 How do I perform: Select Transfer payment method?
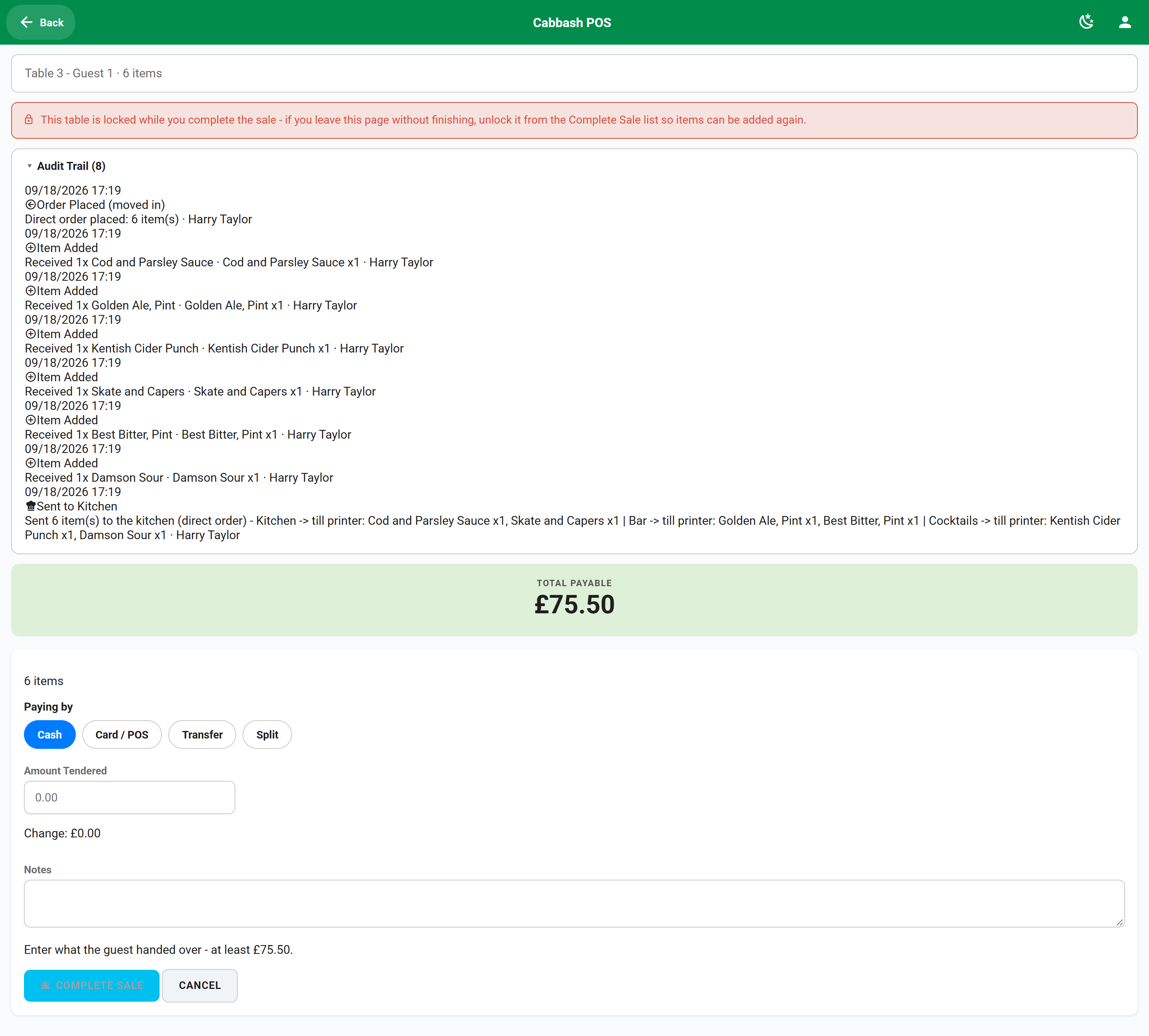[x=202, y=735]
